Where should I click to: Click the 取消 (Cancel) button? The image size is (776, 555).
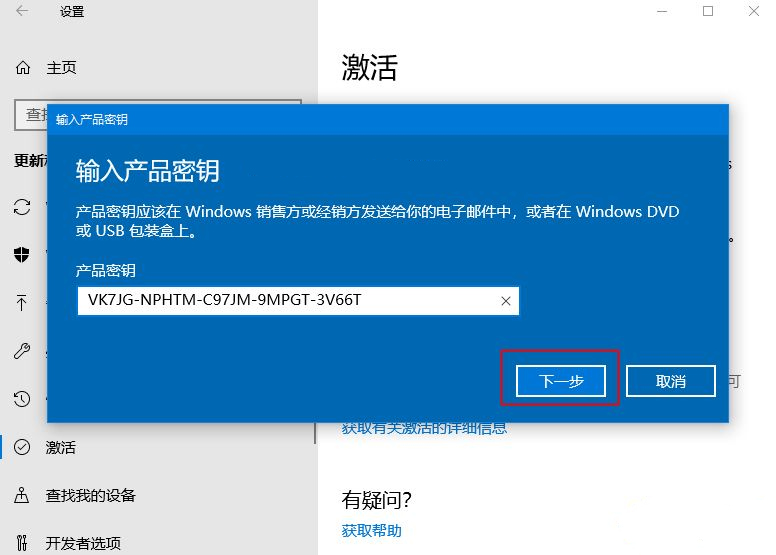[x=671, y=381]
